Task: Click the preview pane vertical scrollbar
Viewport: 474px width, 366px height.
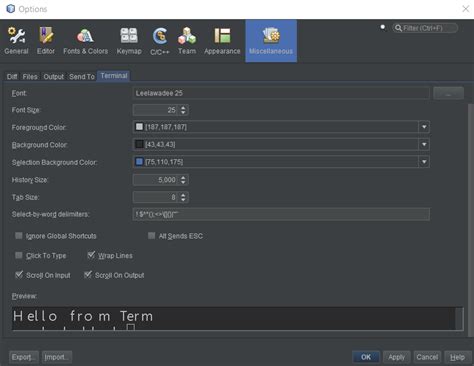Action: (x=459, y=319)
